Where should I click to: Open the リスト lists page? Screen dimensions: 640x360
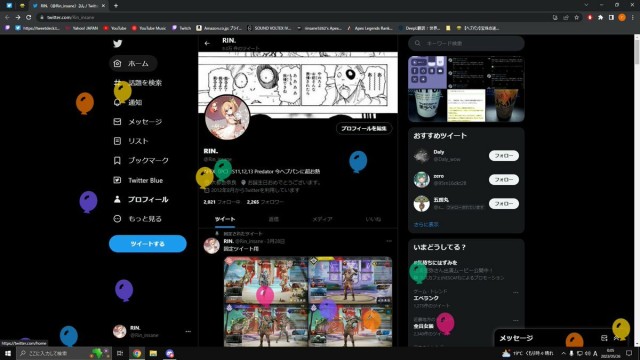coord(131,141)
